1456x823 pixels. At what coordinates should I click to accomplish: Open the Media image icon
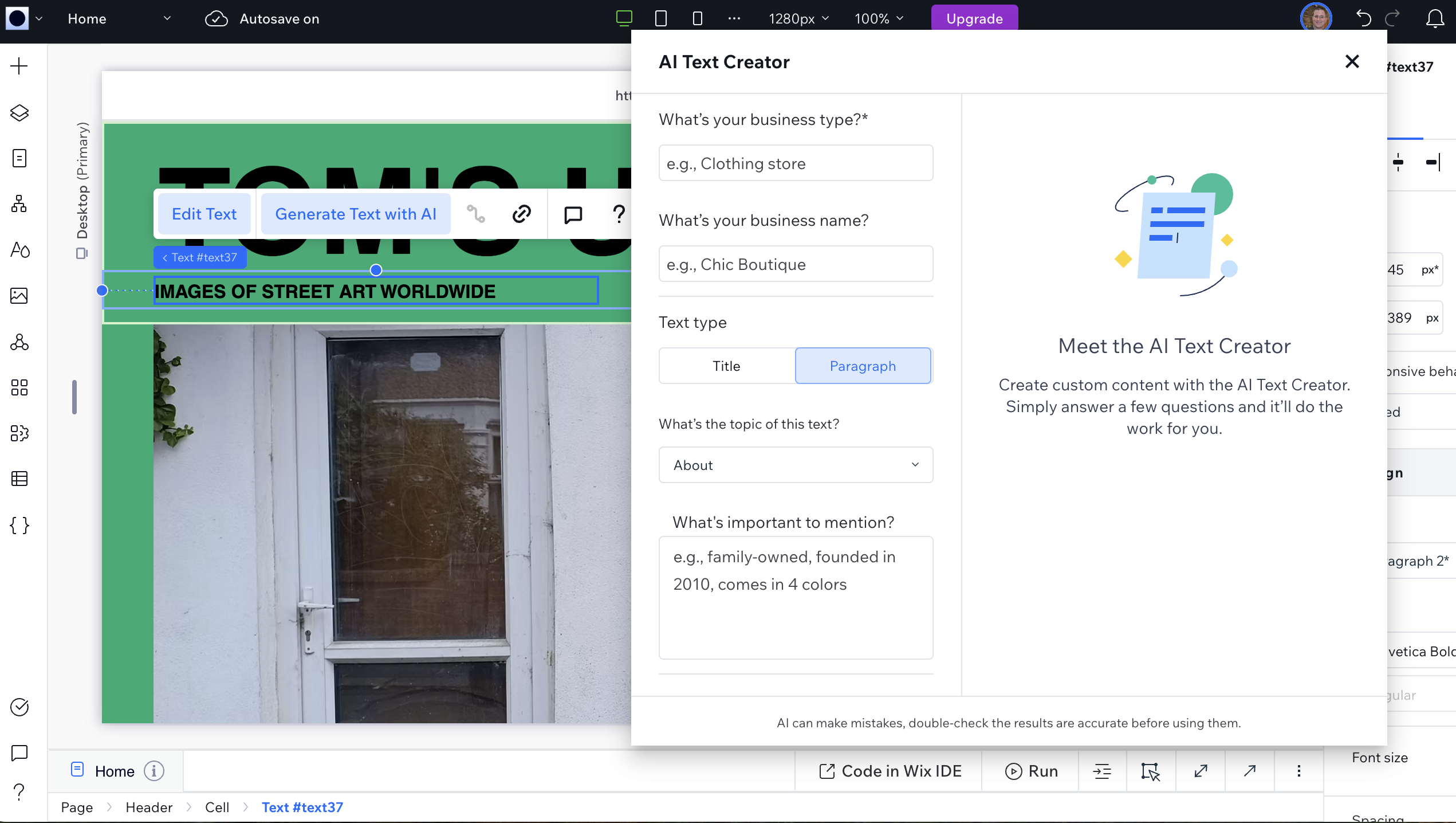click(x=19, y=296)
